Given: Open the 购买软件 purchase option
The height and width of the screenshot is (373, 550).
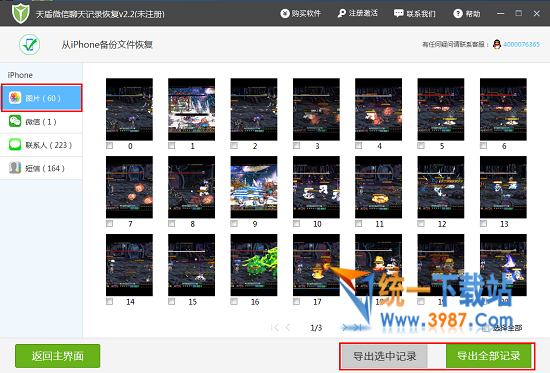Looking at the screenshot, I should click(x=301, y=13).
